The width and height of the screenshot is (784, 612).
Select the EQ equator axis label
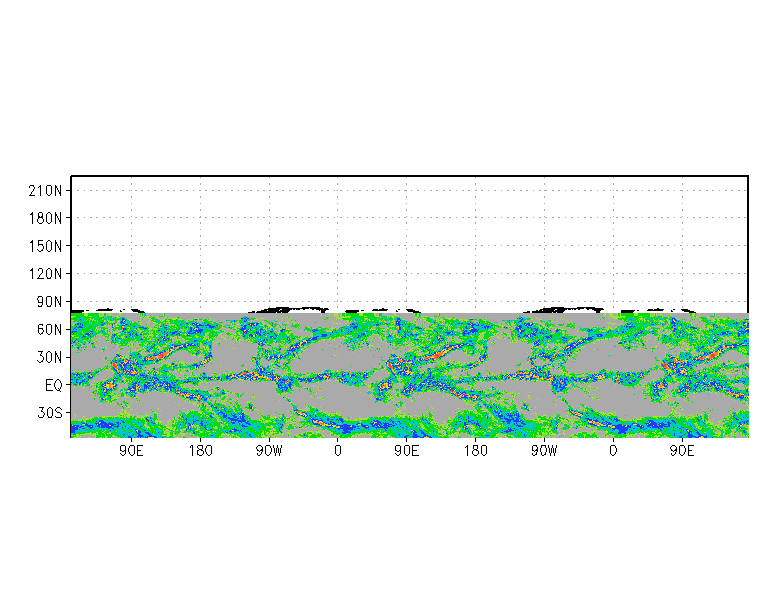[53, 385]
